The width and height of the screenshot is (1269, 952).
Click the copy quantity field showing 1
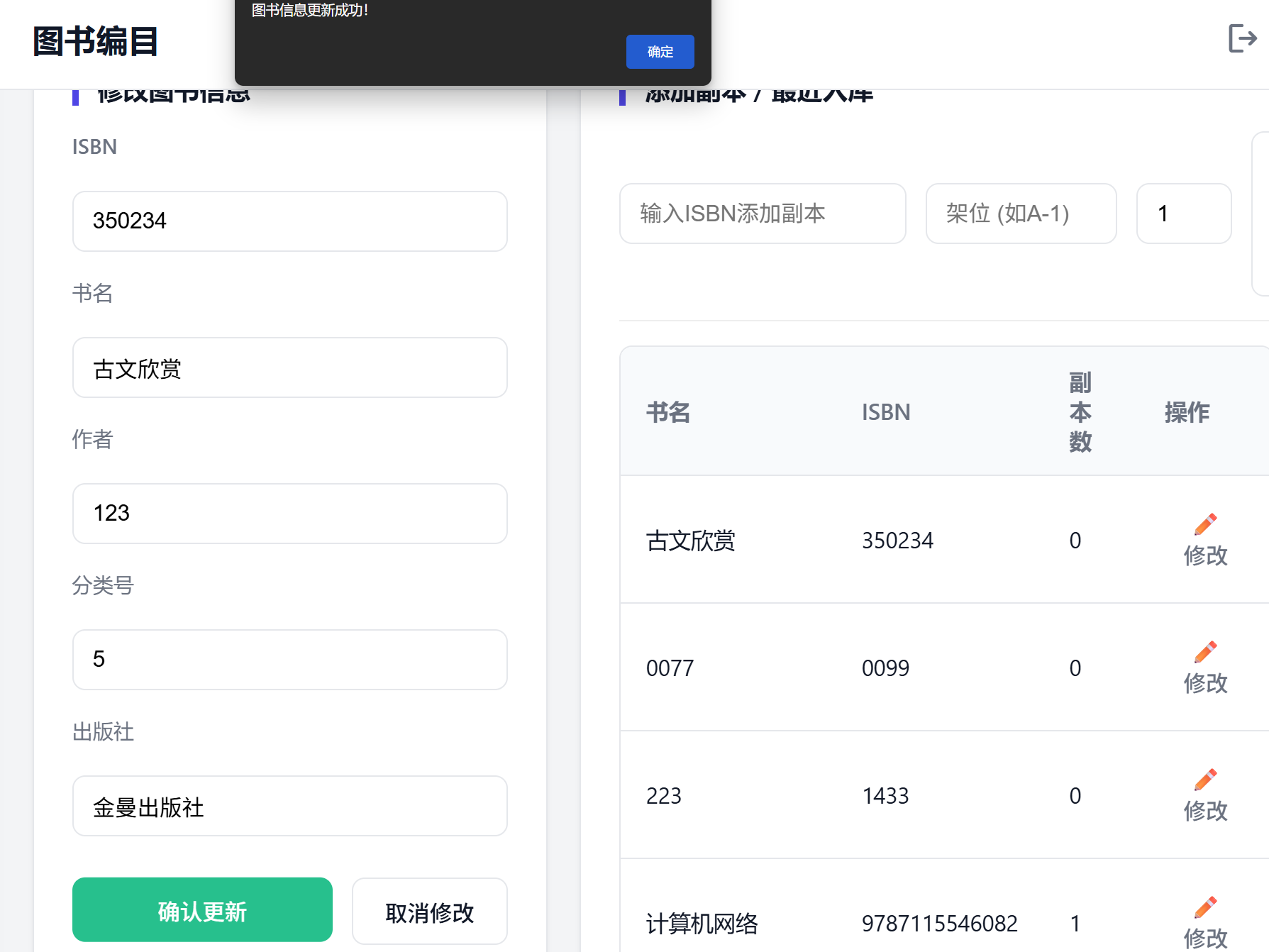pyautogui.click(x=1184, y=214)
